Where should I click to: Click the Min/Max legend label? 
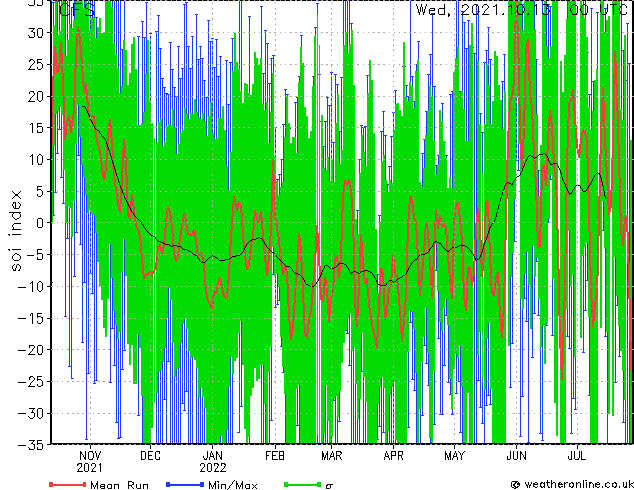point(232,485)
